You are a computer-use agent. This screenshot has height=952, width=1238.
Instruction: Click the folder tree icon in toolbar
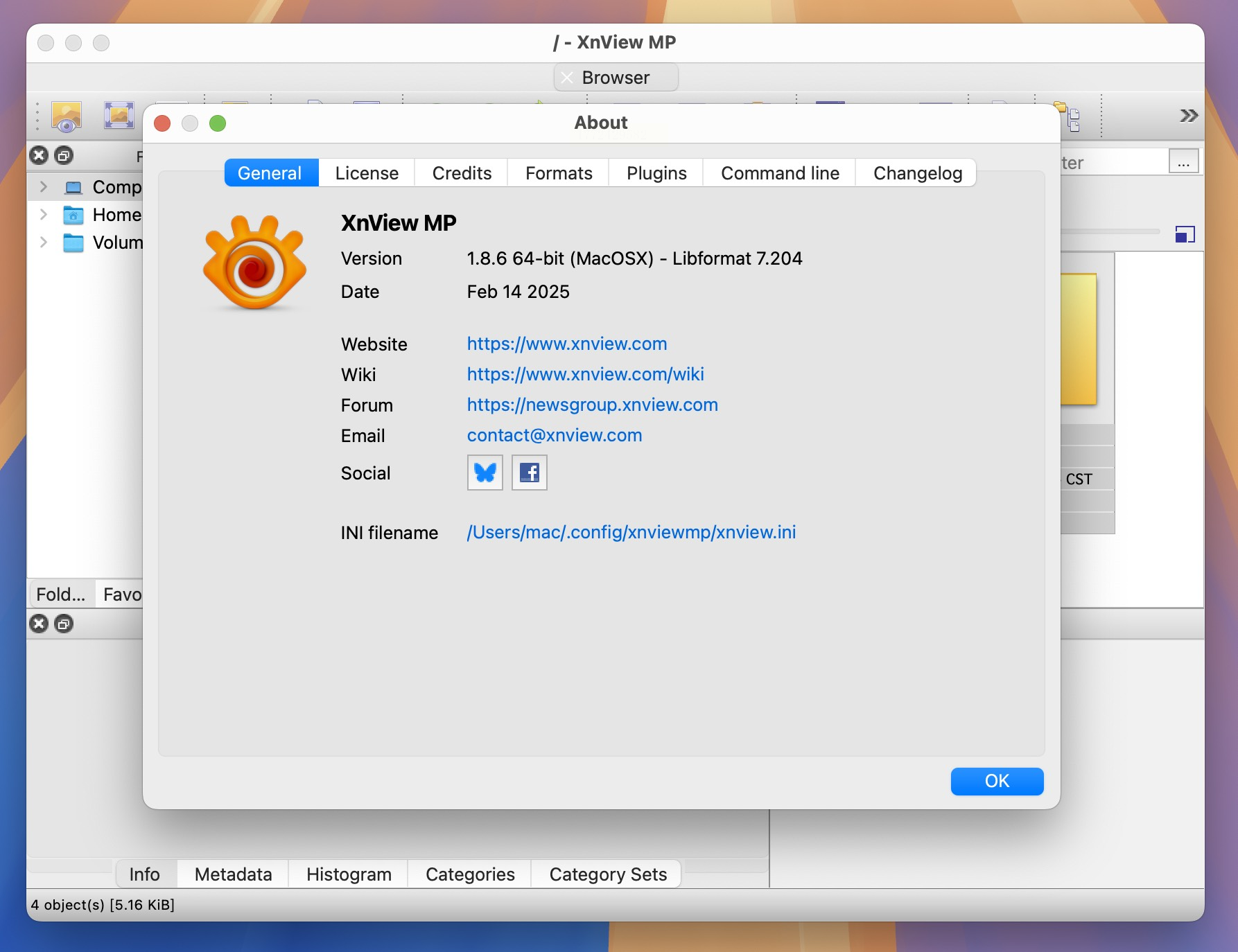pos(1068,117)
